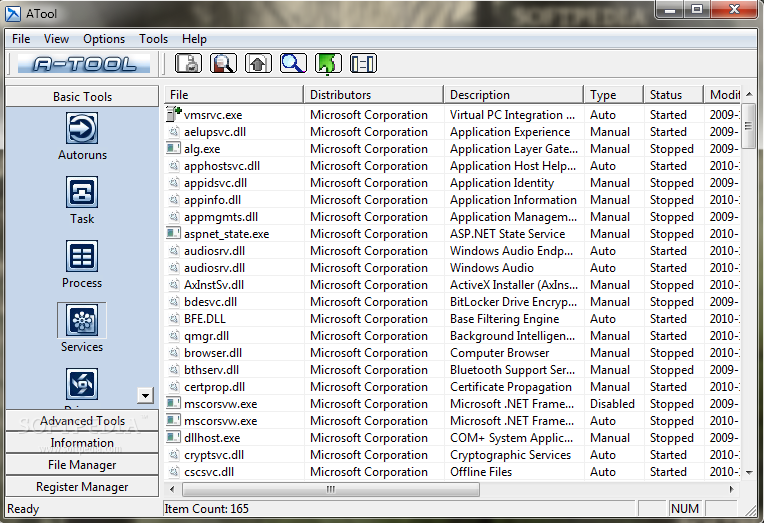Click the Ready status bar text
The height and width of the screenshot is (523, 764).
coord(23,509)
